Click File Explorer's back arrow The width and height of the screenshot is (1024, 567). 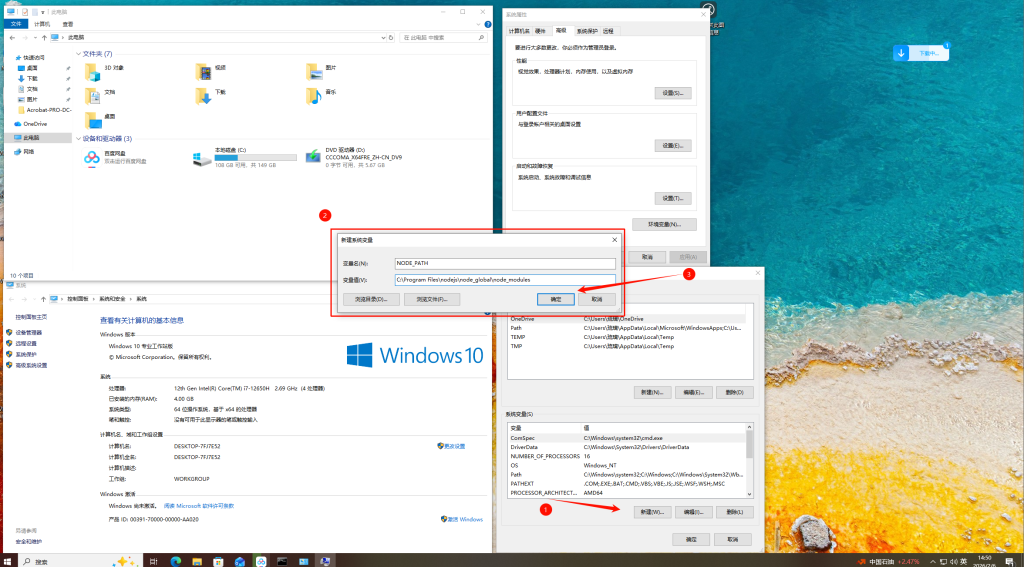[x=12, y=38]
